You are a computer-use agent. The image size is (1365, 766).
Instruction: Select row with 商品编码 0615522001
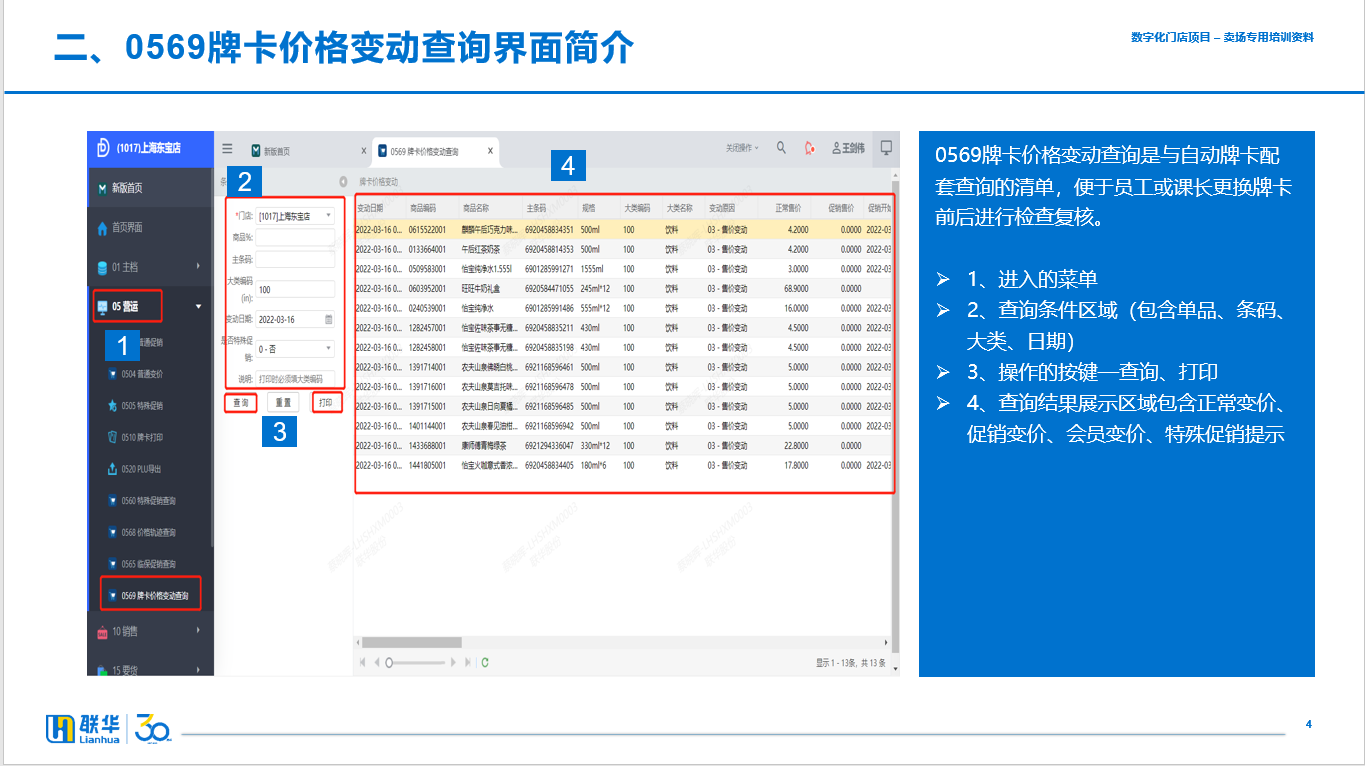click(622, 229)
